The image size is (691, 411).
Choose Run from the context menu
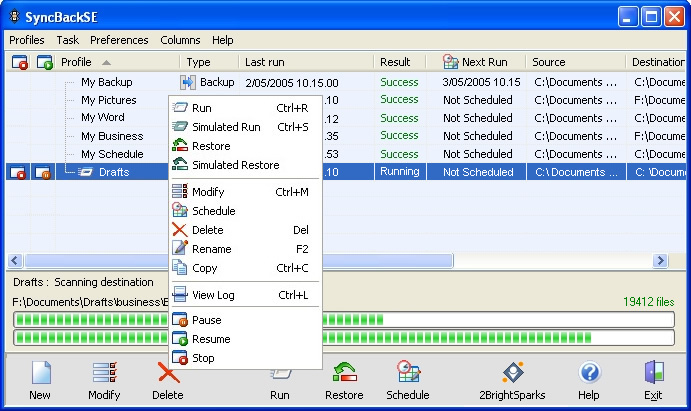[x=245, y=108]
